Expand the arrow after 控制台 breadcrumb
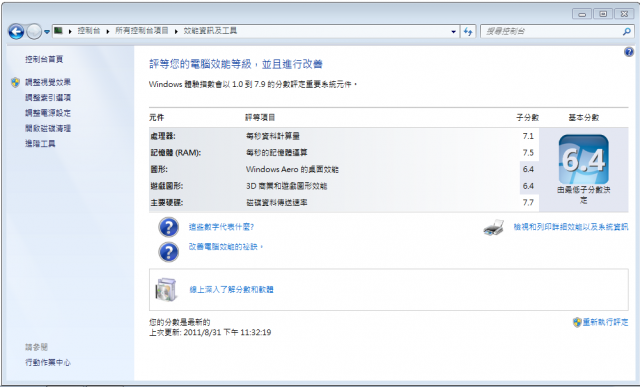The image size is (640, 387). pos(108,31)
